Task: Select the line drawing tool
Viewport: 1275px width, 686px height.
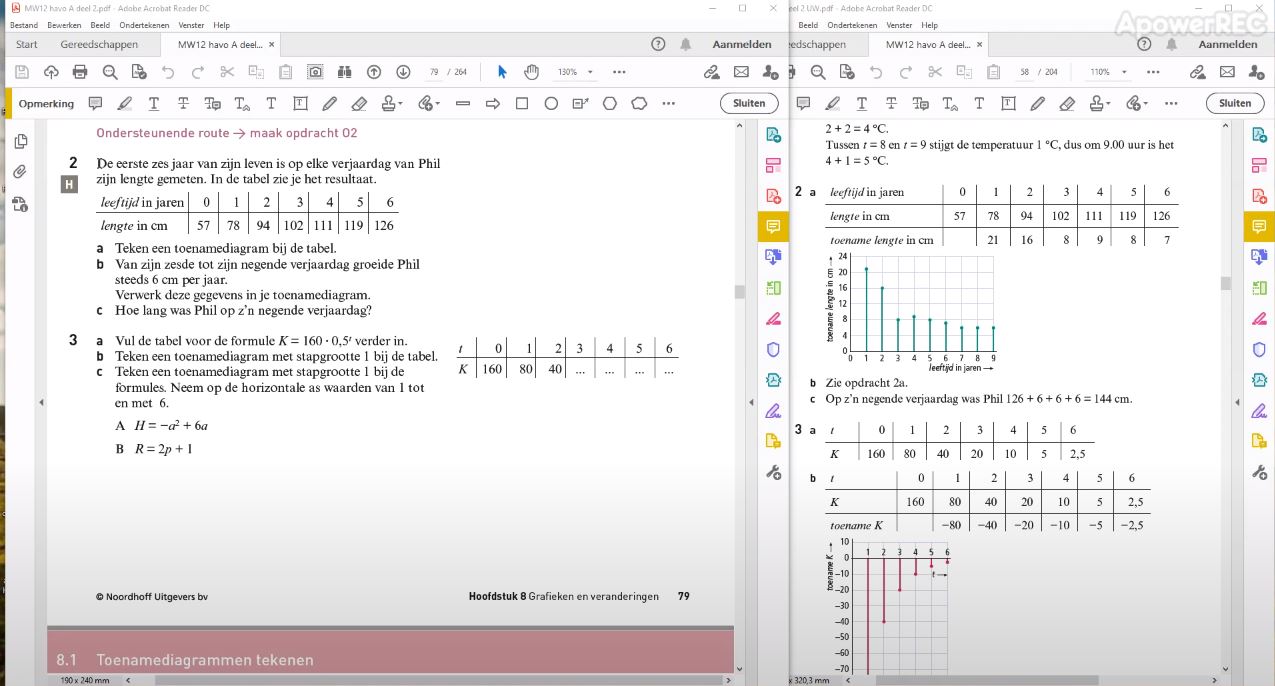Action: 463,103
